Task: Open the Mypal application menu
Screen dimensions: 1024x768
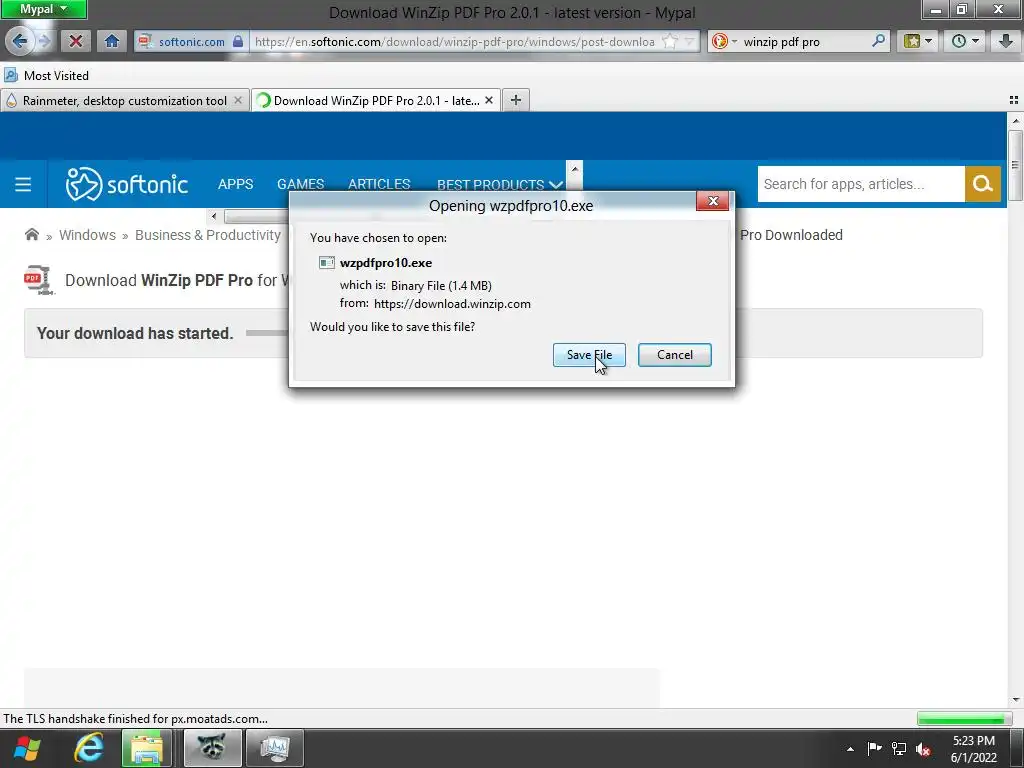Action: [43, 9]
